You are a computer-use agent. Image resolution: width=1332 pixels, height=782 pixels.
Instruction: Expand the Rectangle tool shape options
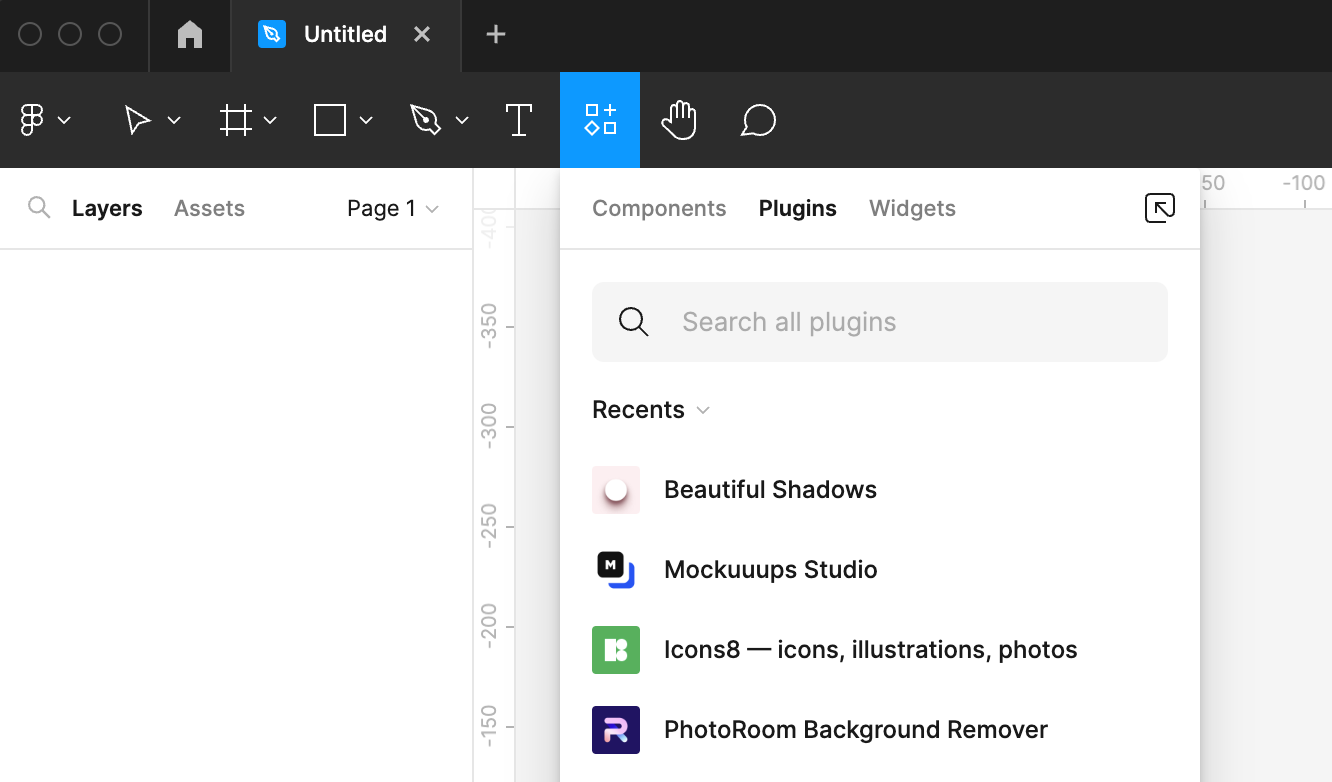tap(365, 120)
